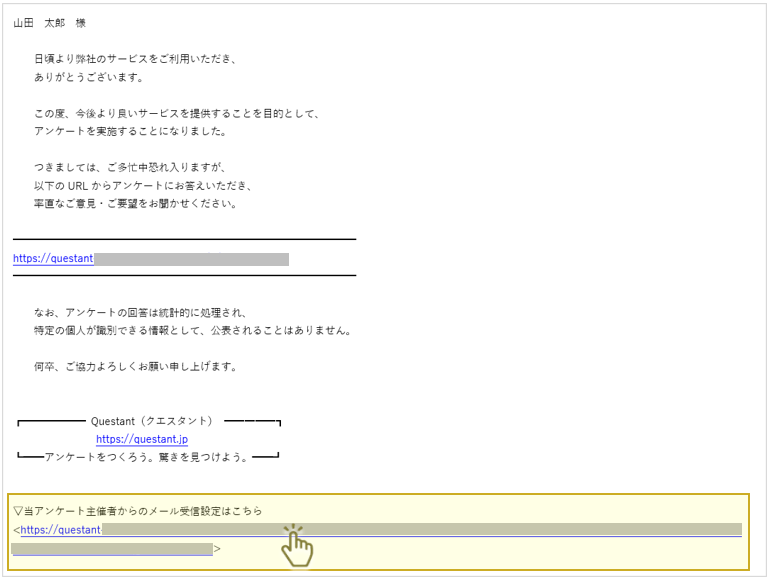Open the https://questant.jp link
The image size is (768, 578).
(x=142, y=439)
